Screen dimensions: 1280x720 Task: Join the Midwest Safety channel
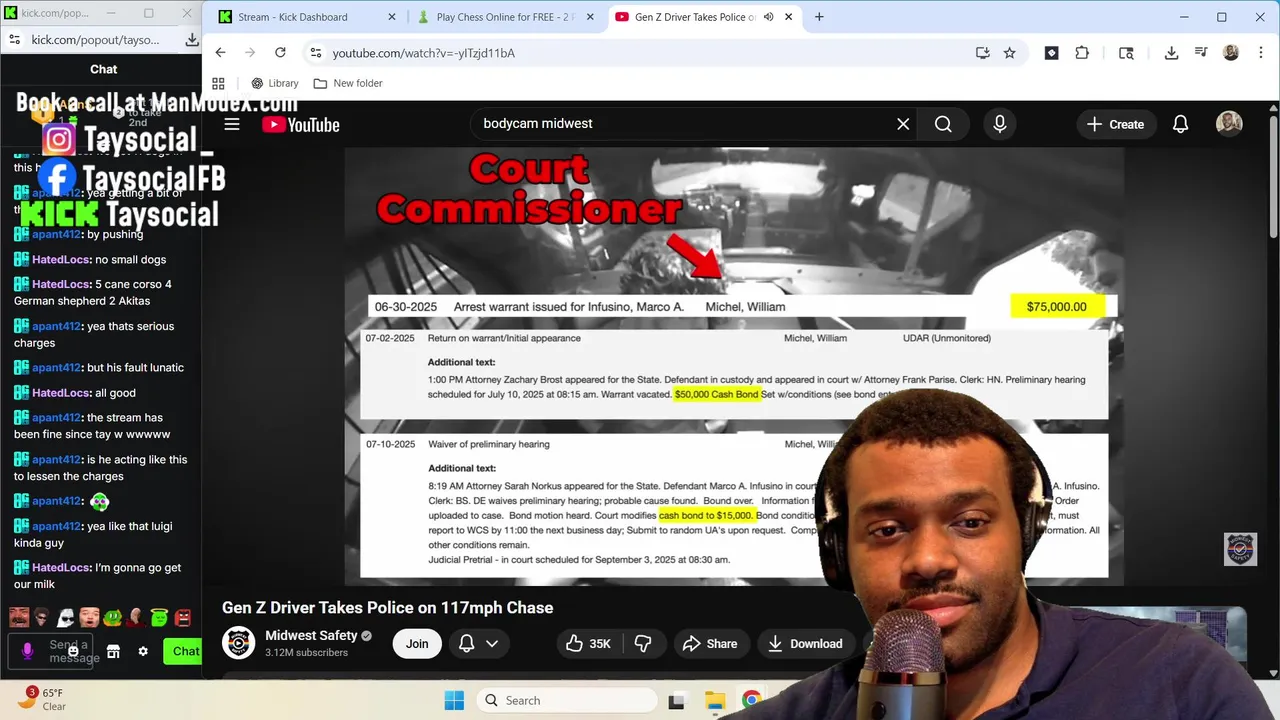417,644
